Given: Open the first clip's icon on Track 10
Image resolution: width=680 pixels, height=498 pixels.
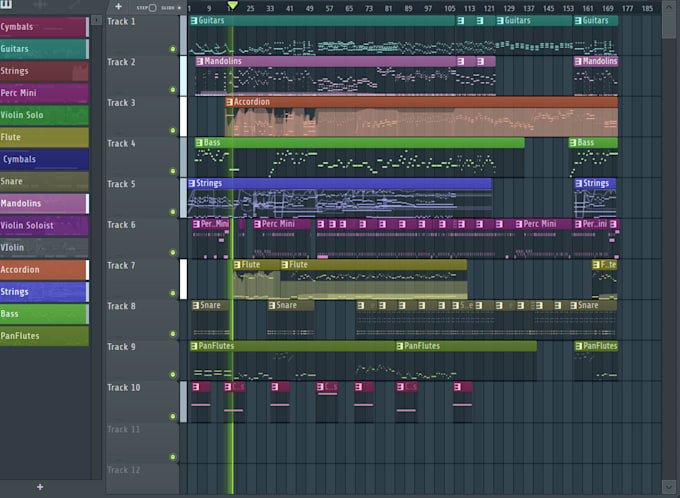Looking at the screenshot, I should (x=196, y=387).
